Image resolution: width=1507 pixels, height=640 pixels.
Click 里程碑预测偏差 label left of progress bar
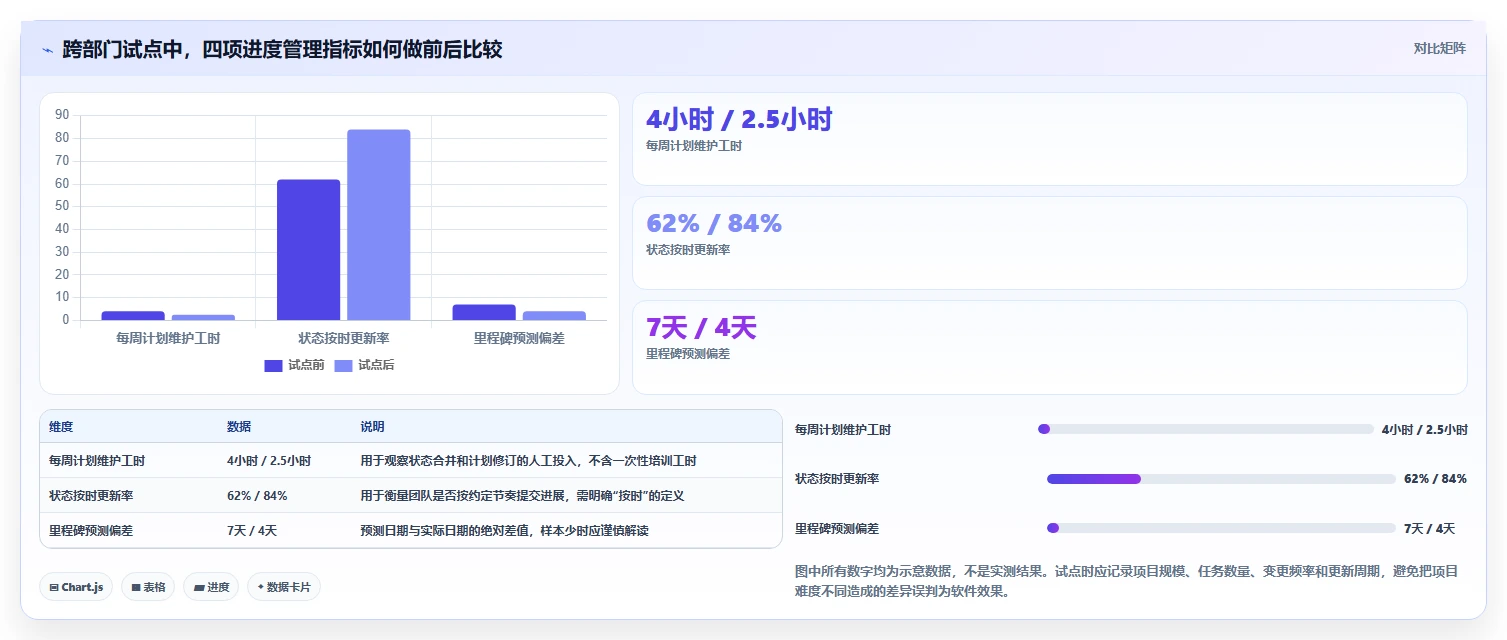837,529
